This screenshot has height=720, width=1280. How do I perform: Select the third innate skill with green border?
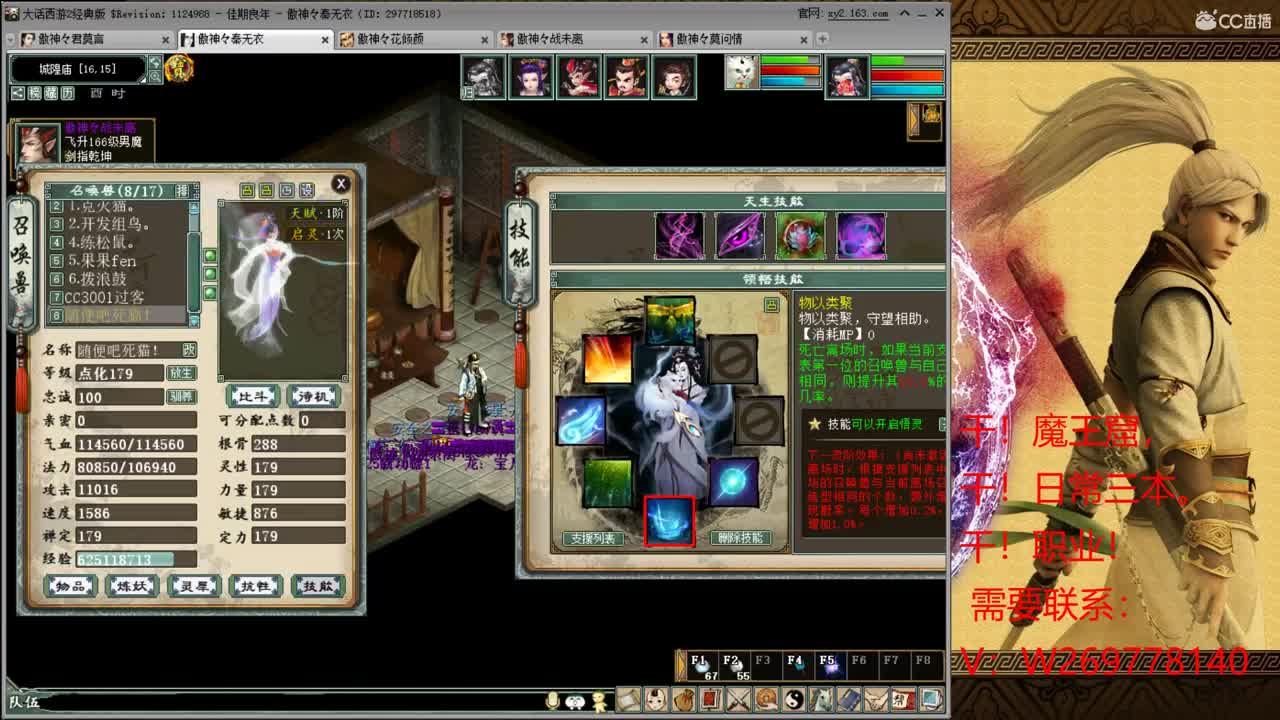tap(801, 236)
